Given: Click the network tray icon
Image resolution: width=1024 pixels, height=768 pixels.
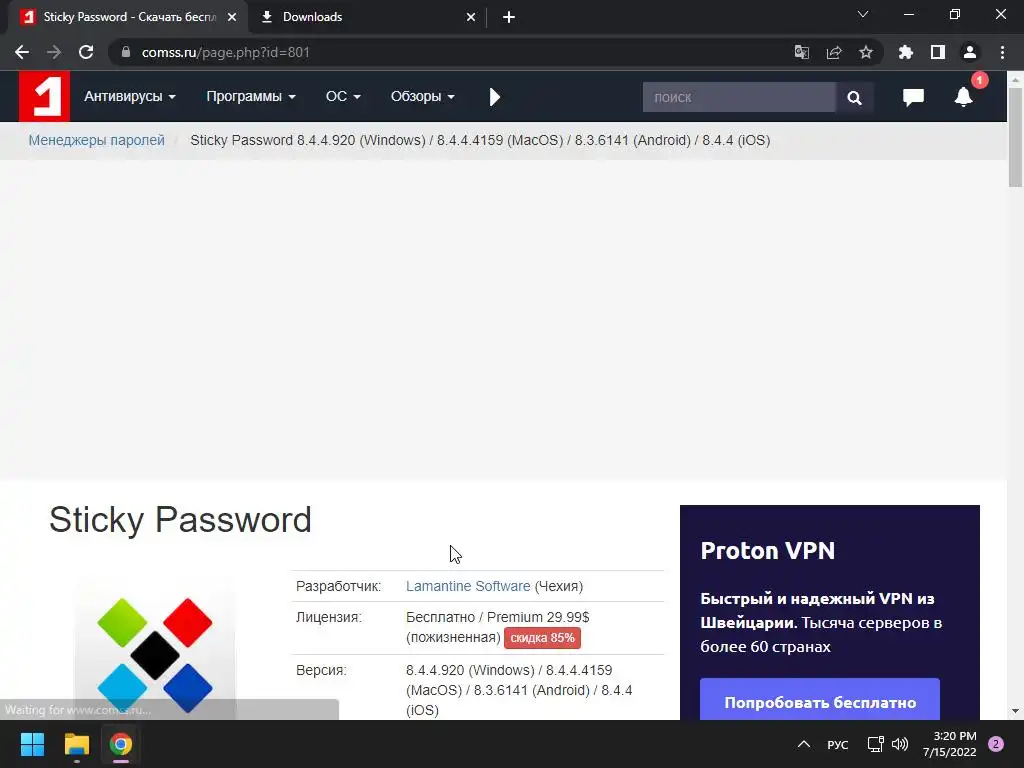Looking at the screenshot, I should coord(875,744).
